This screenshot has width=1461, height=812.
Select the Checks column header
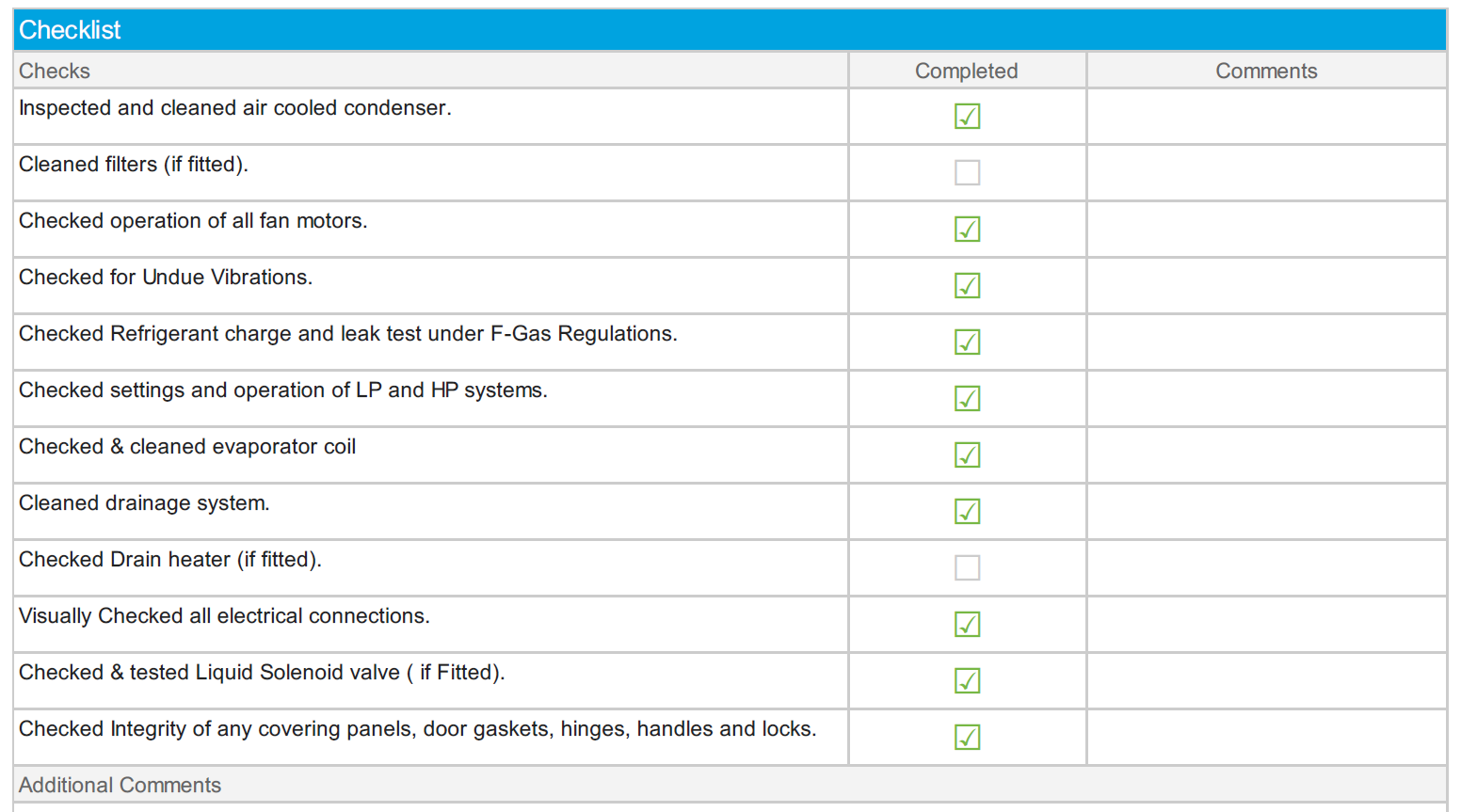430,71
